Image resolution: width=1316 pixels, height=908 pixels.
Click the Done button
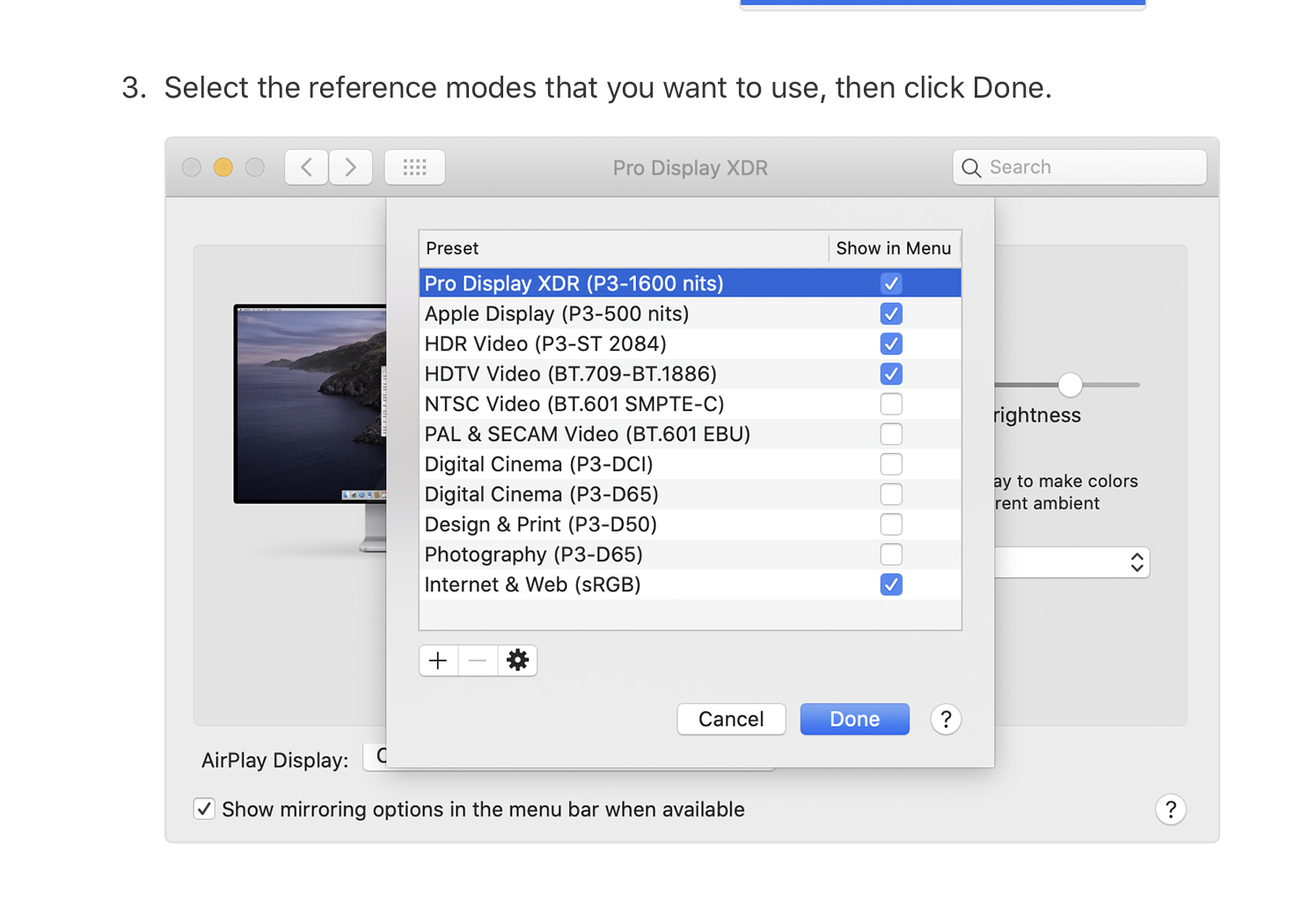[x=854, y=720]
